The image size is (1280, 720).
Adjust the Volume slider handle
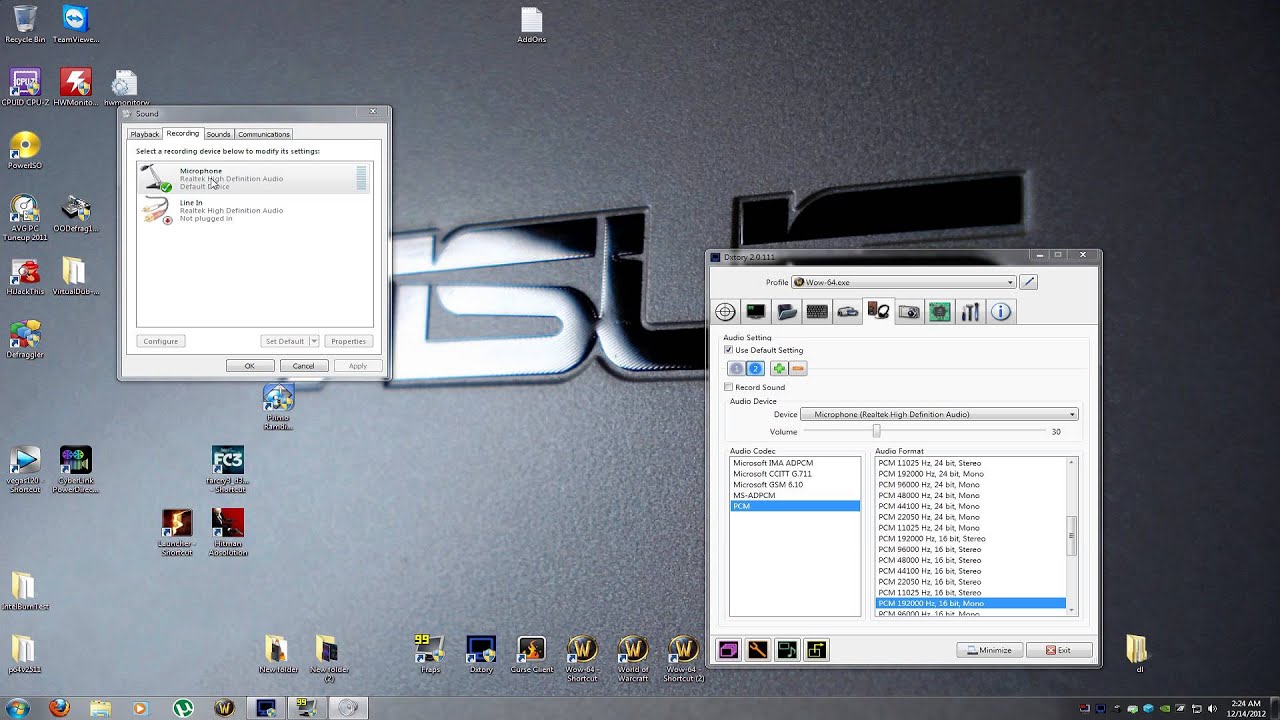(876, 431)
